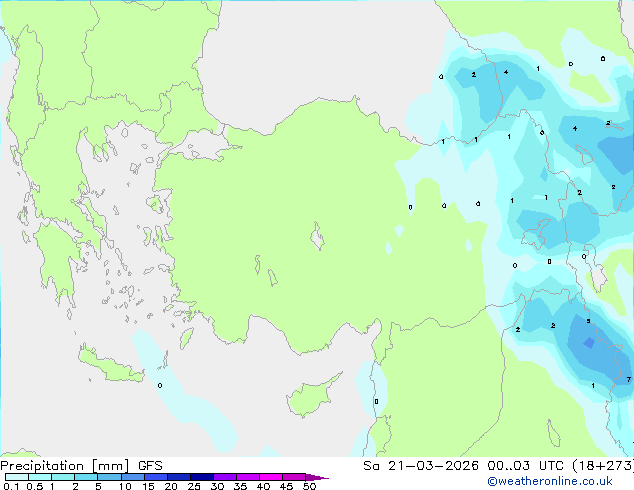Click the legend label '25'

(x=194, y=486)
